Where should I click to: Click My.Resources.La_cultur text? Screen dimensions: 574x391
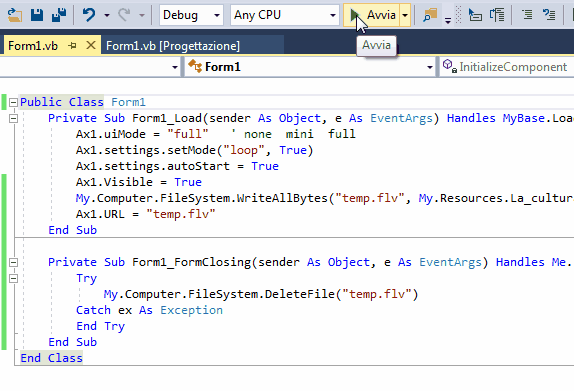[x=496, y=198]
